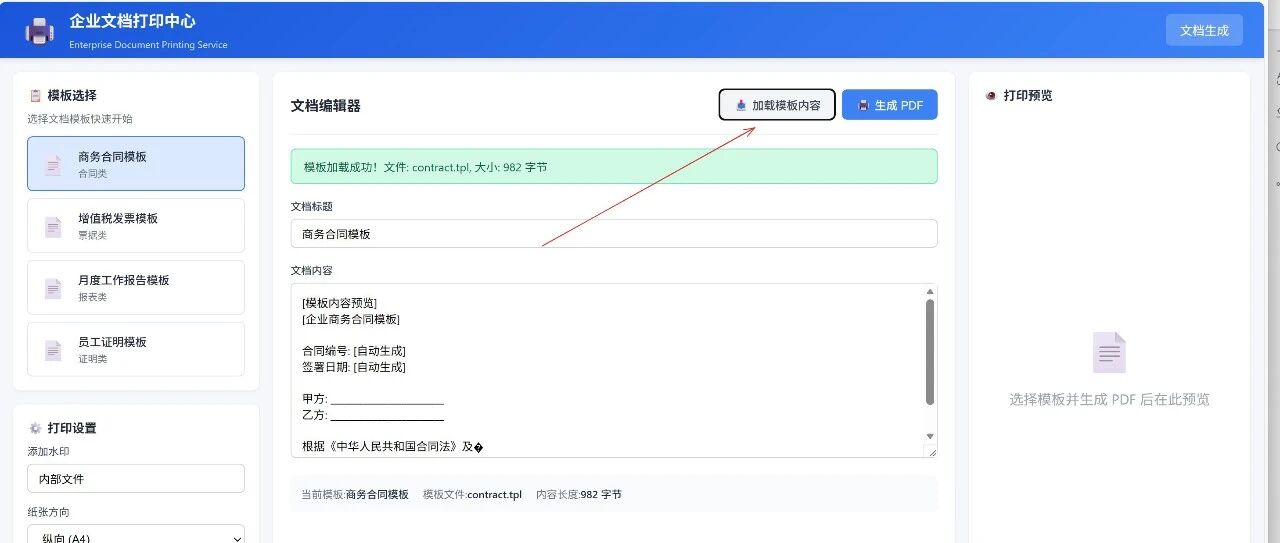Viewport: 1280px width, 543px height.
Task: Click the 根据《中华人民共和国合同法》 line
Action: click(394, 447)
